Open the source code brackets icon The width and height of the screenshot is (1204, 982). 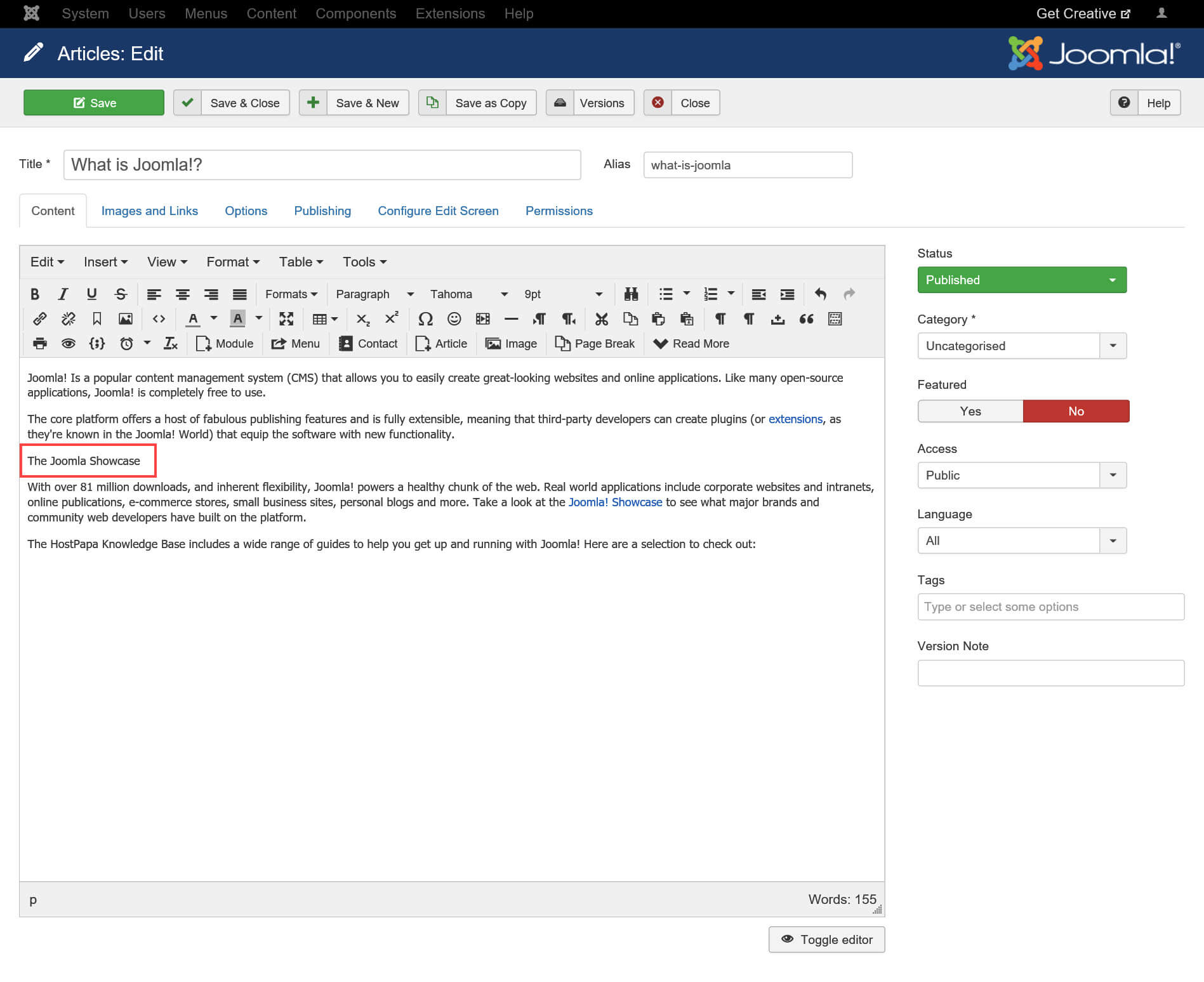tap(159, 318)
